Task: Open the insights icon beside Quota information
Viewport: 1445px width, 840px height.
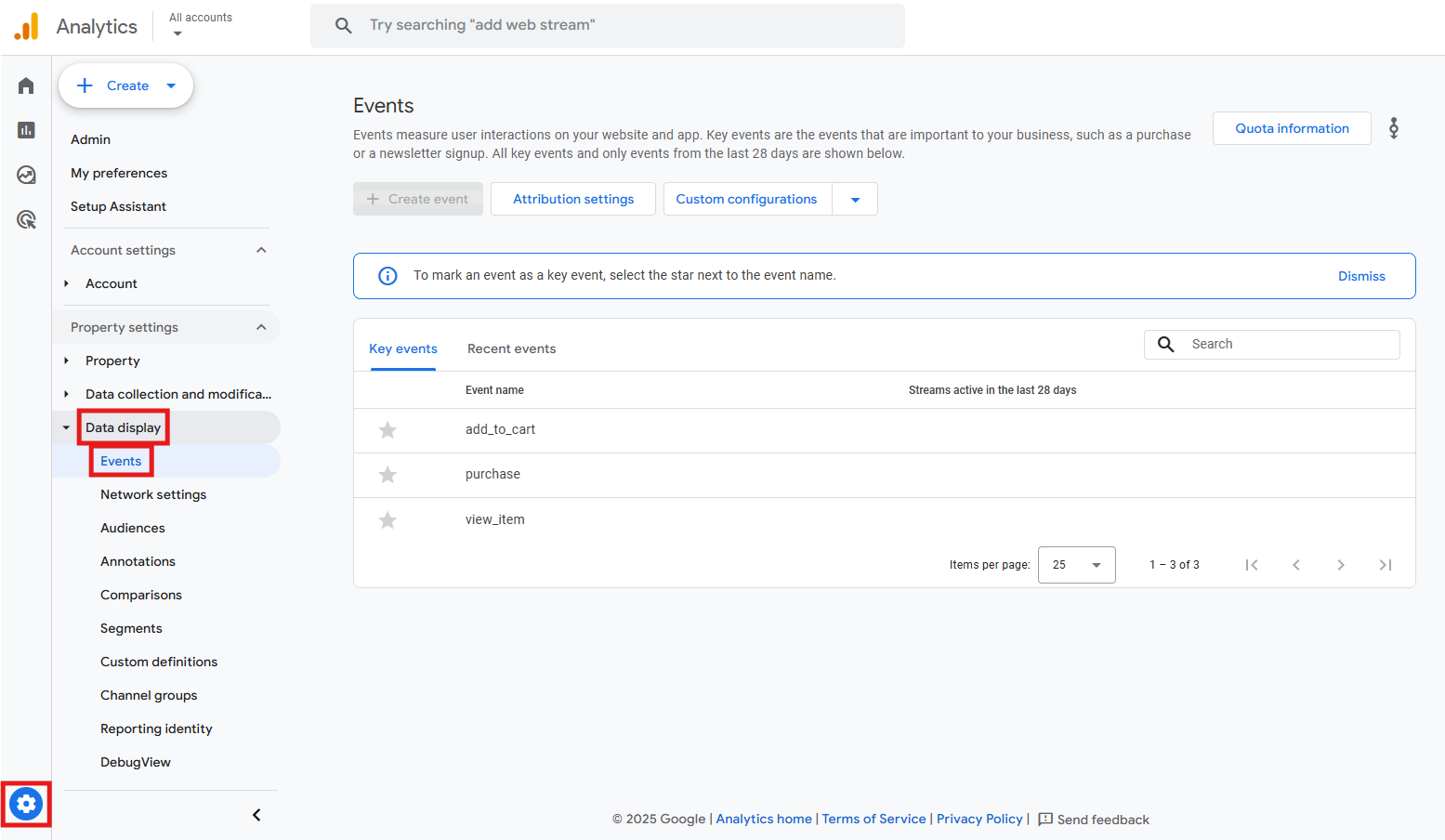Action: pos(1393,128)
